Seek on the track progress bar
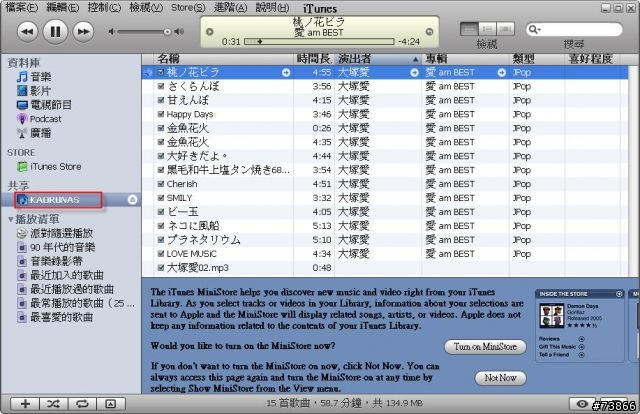Viewport: 640px width, 414px height. pos(319,42)
